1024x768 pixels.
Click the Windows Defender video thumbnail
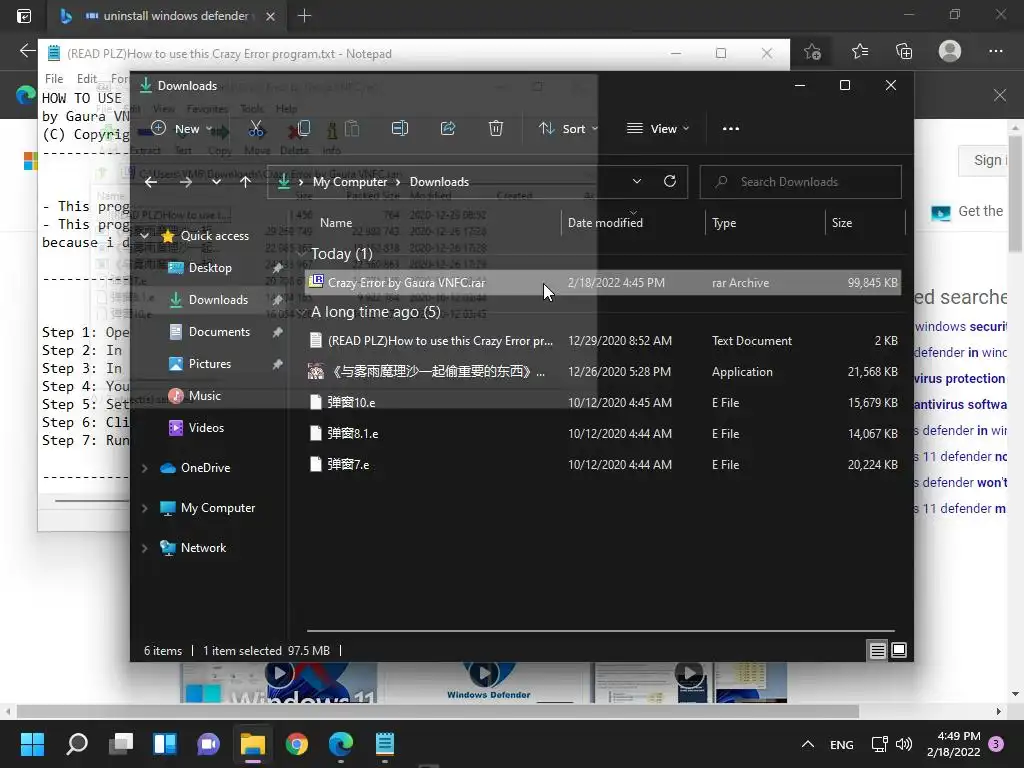pos(487,682)
